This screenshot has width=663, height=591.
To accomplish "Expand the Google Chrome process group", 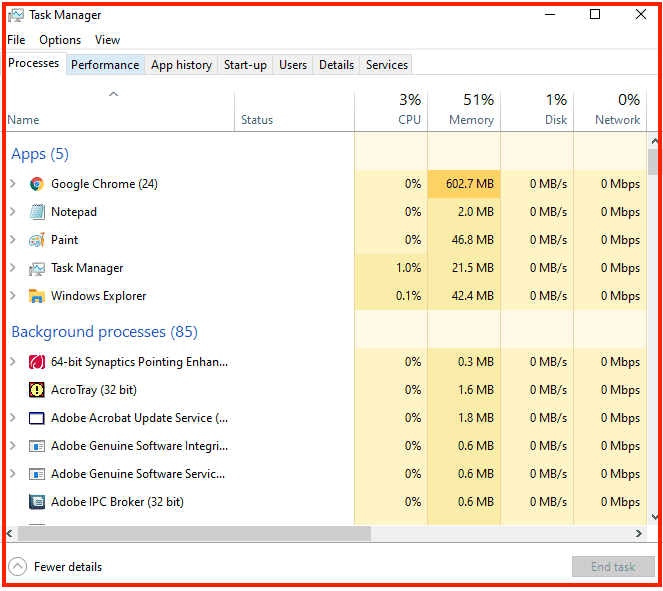I will pos(13,184).
